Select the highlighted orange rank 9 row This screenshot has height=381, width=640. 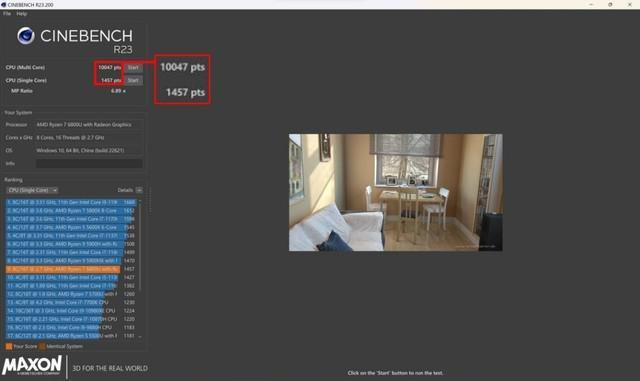[x=71, y=269]
